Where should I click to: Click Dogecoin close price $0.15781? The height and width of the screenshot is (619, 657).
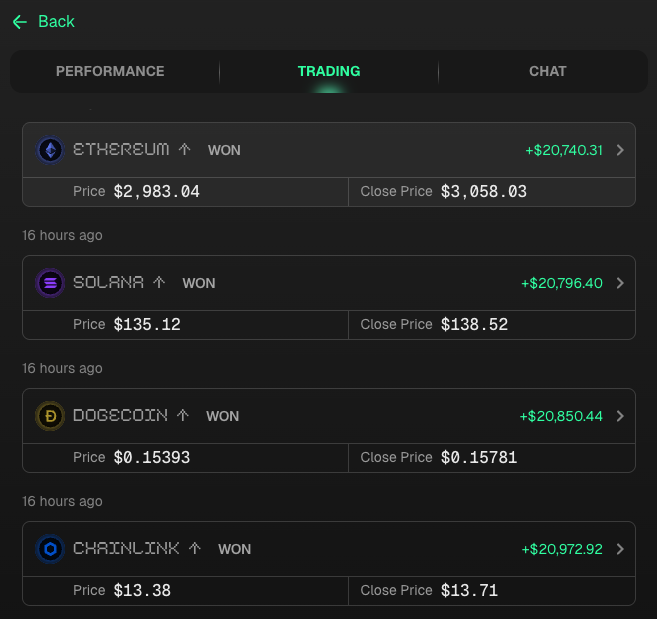click(x=479, y=457)
